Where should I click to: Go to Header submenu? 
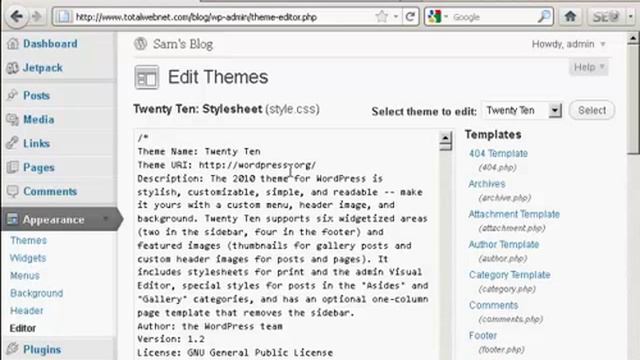pos(27,311)
